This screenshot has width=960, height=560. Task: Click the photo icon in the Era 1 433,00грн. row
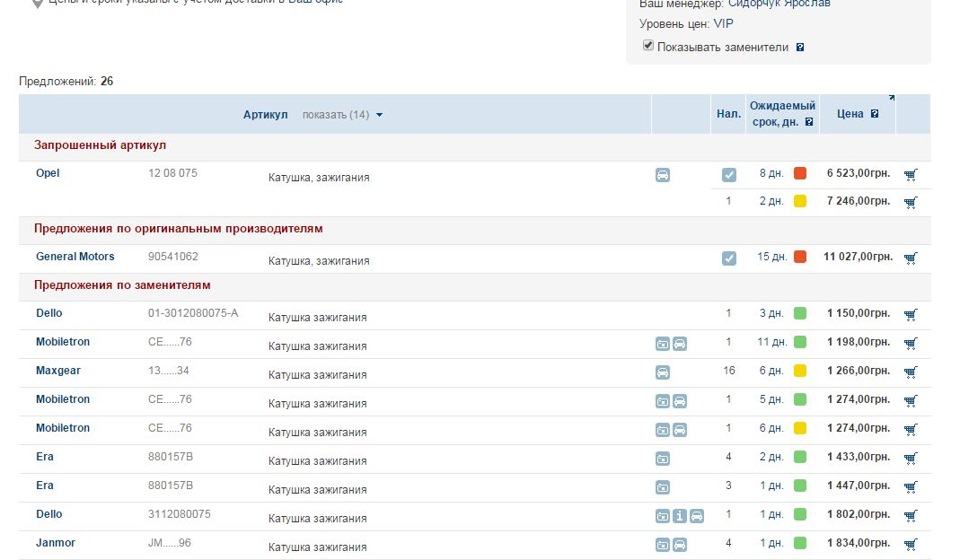coord(662,458)
